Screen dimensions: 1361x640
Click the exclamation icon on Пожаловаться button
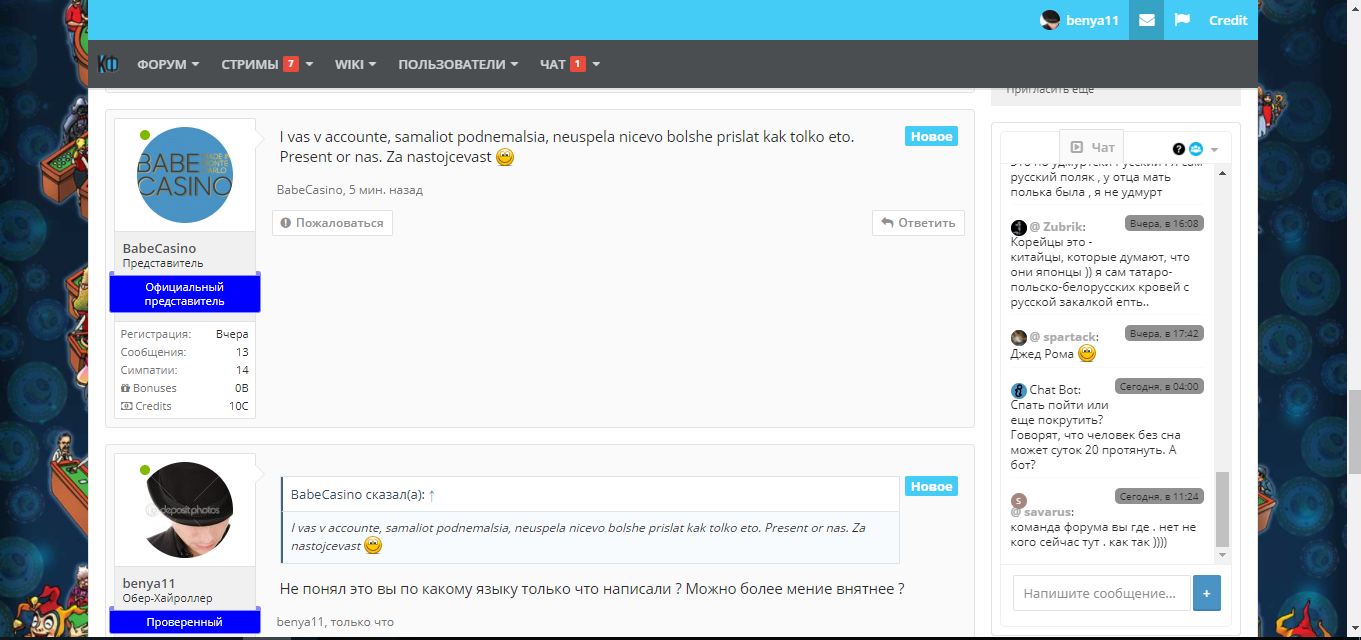(287, 222)
